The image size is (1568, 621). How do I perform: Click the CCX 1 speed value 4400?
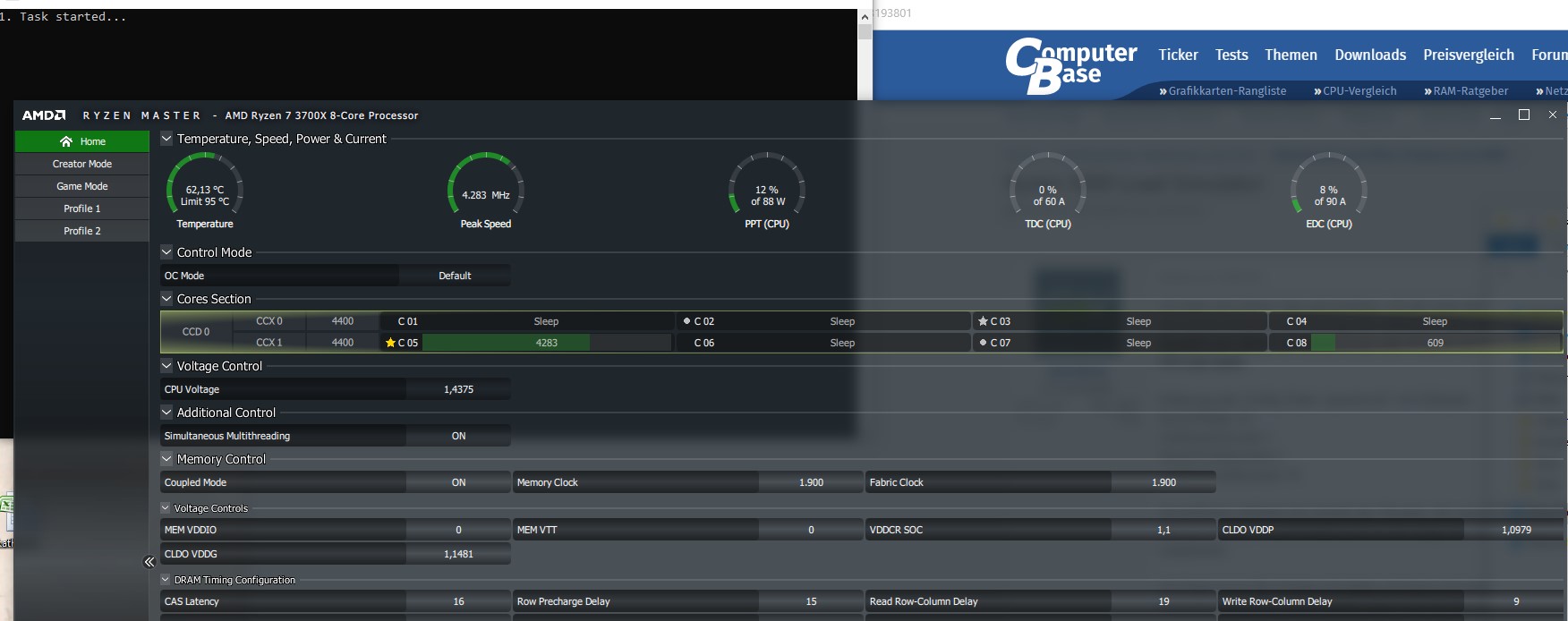tap(343, 343)
